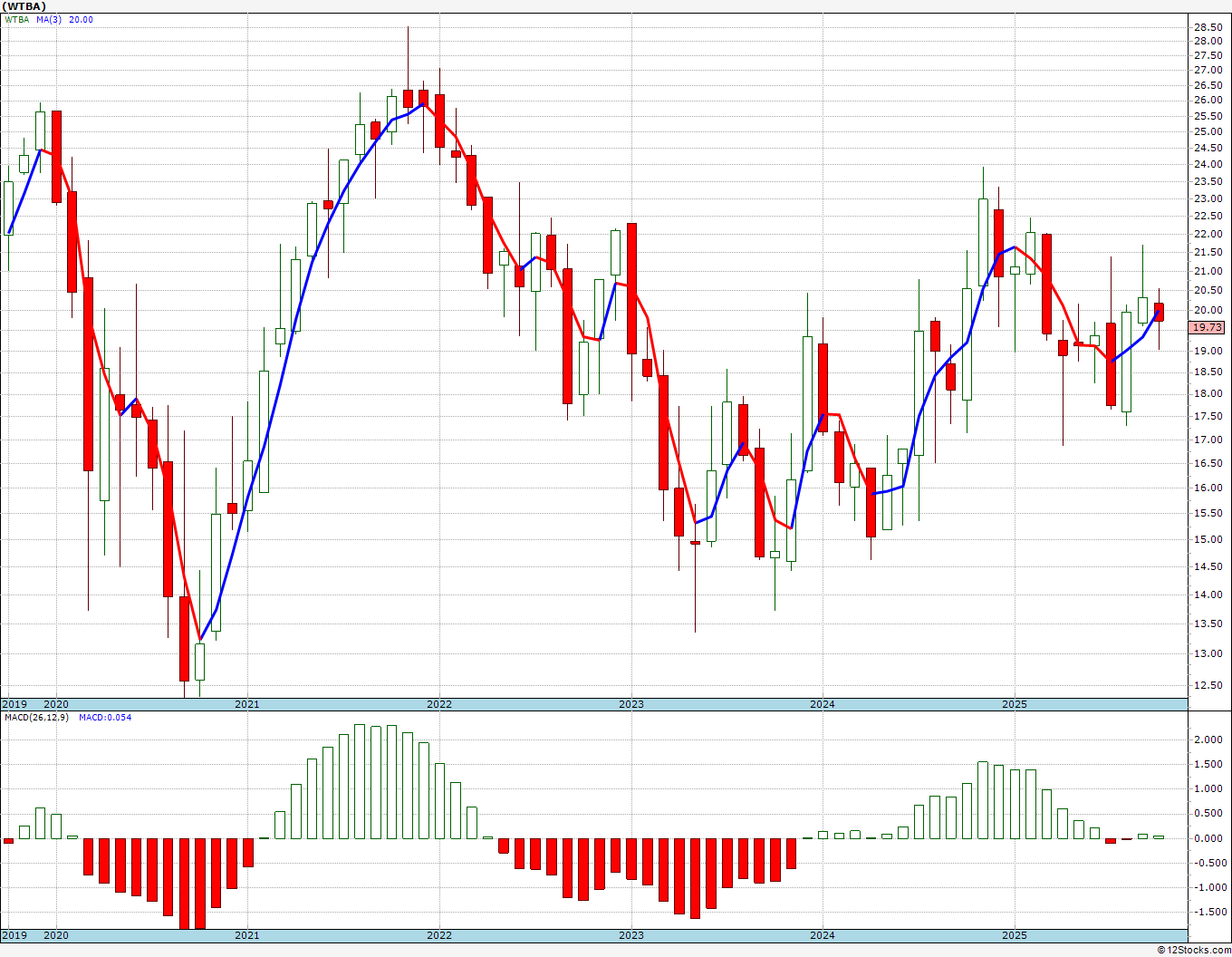
Task: Click the MACD:0.054 value label
Action: pyautogui.click(x=104, y=718)
